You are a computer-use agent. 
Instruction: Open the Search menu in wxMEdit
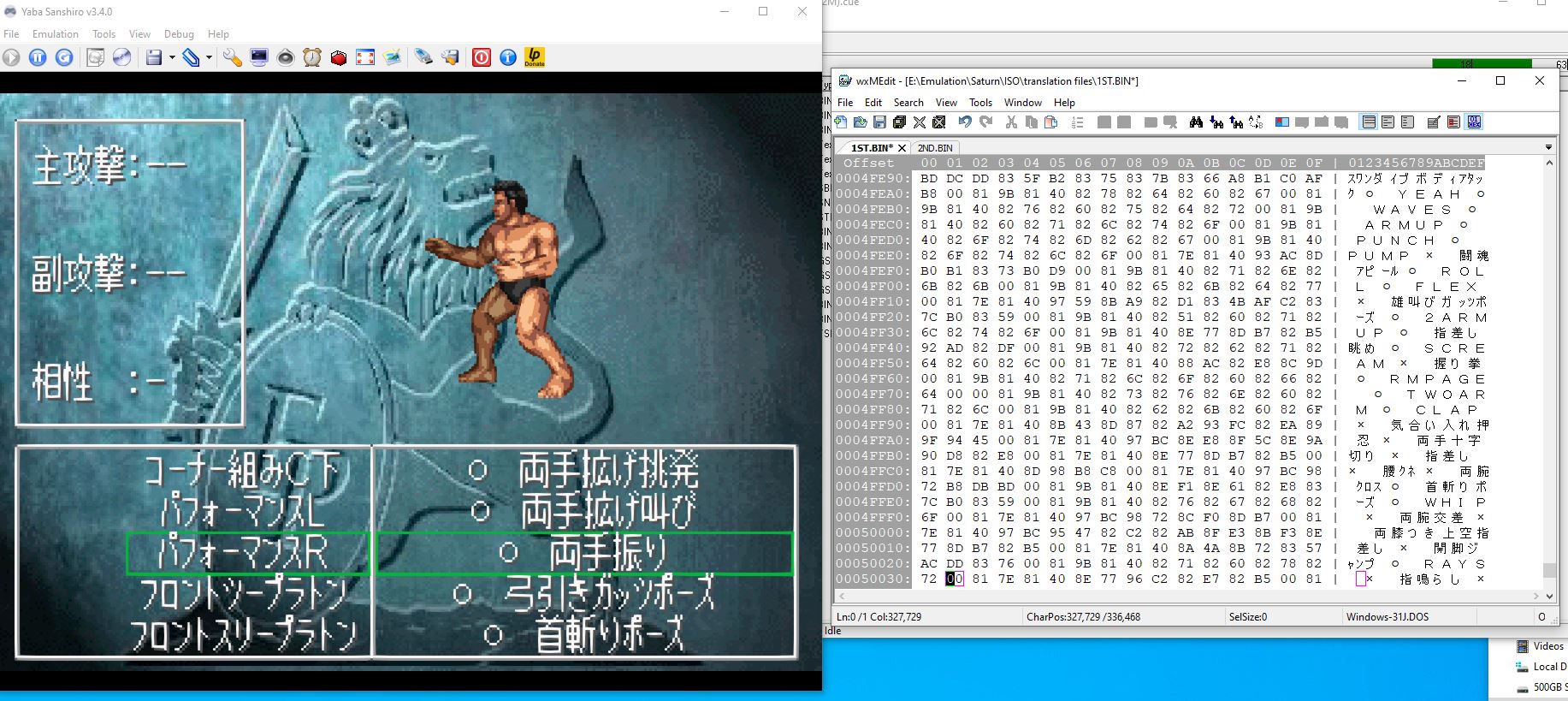pyautogui.click(x=908, y=103)
